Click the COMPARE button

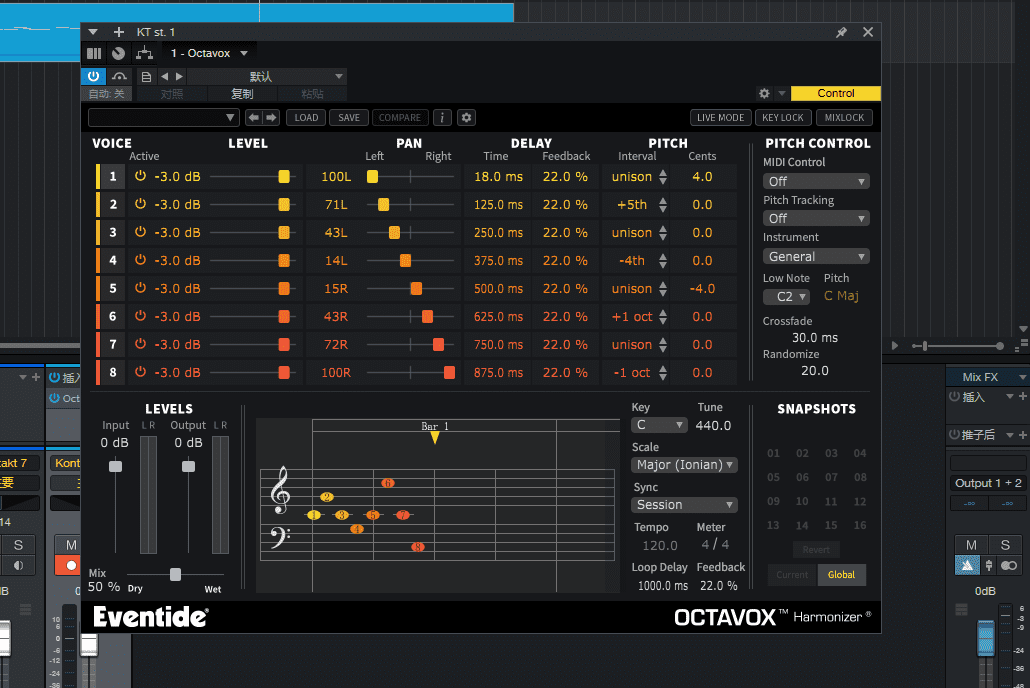pyautogui.click(x=400, y=118)
